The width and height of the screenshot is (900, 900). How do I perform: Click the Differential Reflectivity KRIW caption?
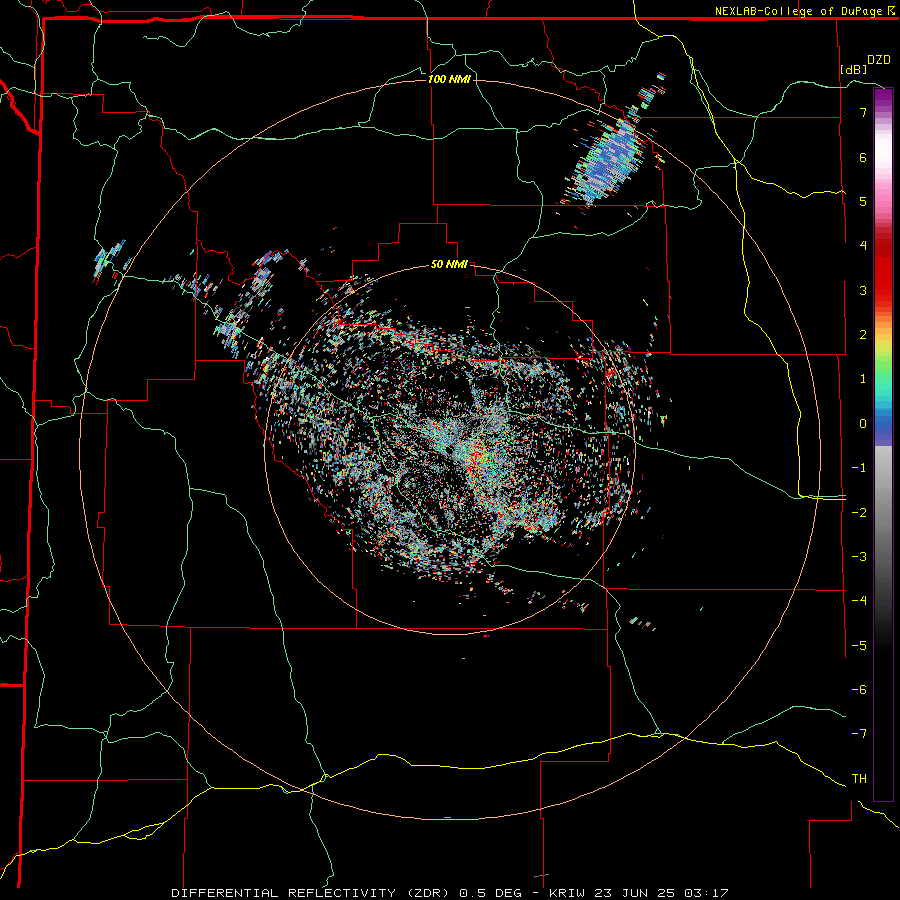(450, 893)
